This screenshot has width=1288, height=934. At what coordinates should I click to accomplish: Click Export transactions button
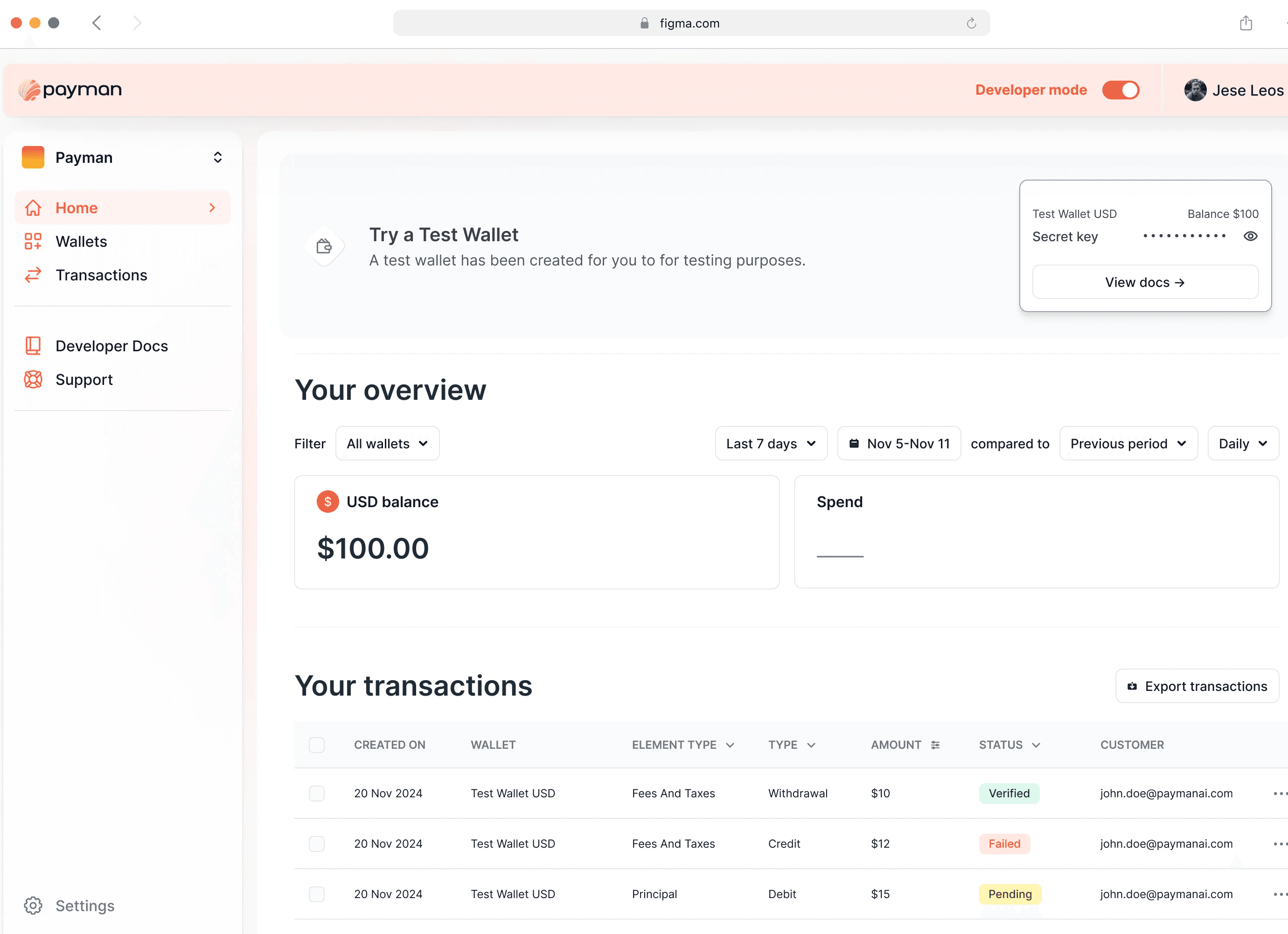(1197, 686)
